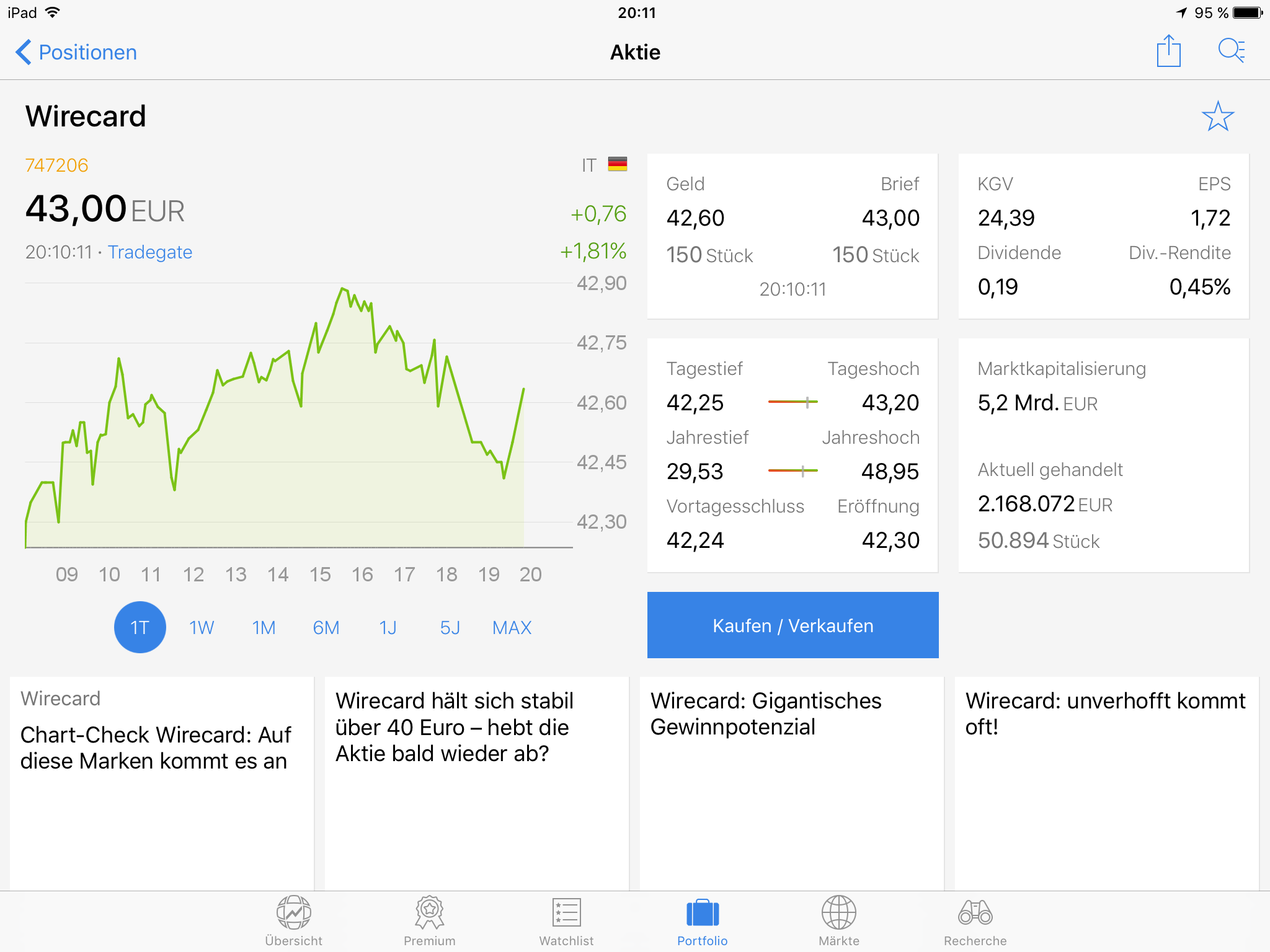Switch chart to 1M range
This screenshot has height=952, width=1270.
[x=264, y=628]
